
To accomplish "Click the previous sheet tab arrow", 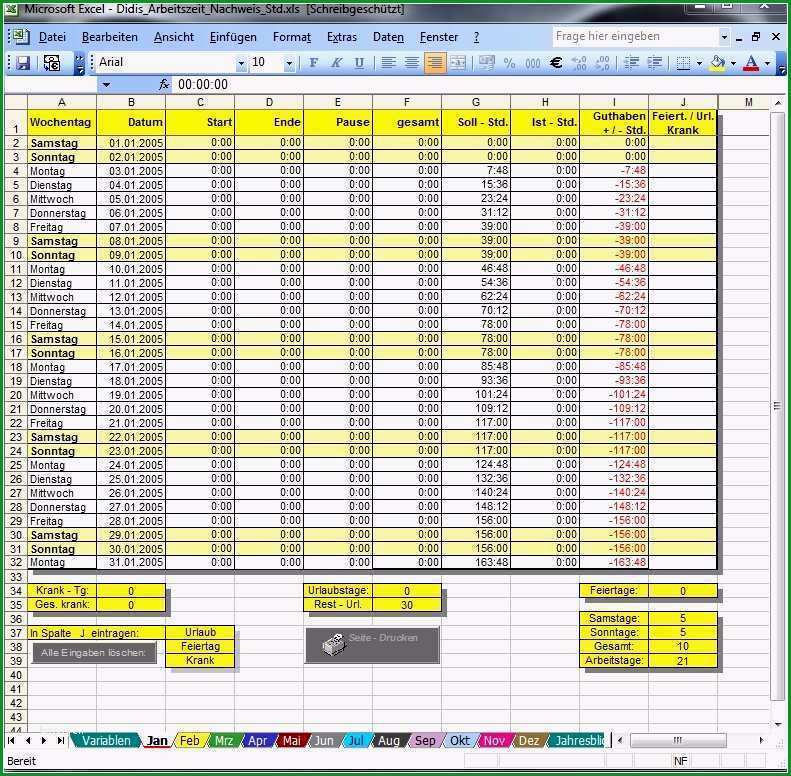I will coord(28,741).
